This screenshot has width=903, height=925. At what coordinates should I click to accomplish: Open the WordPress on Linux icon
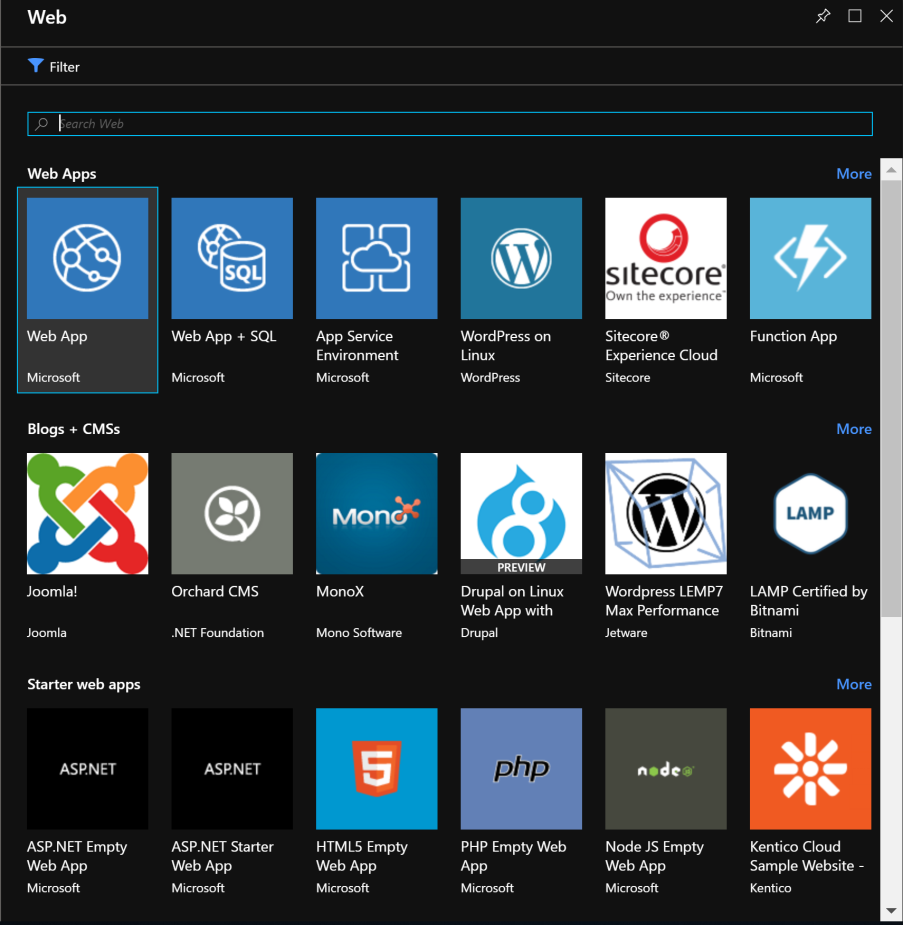pyautogui.click(x=521, y=258)
